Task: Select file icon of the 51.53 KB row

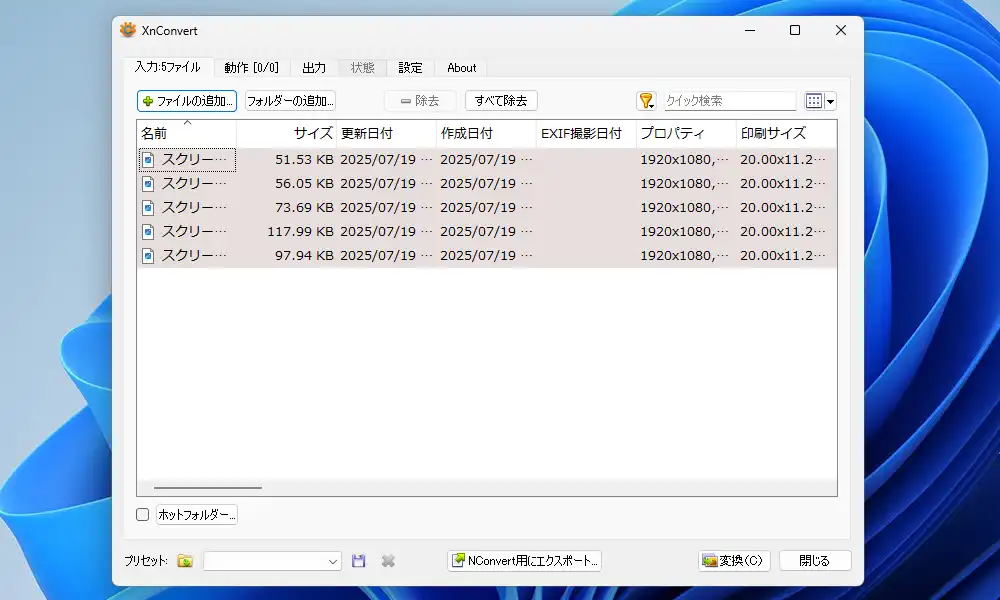Action: coord(148,159)
